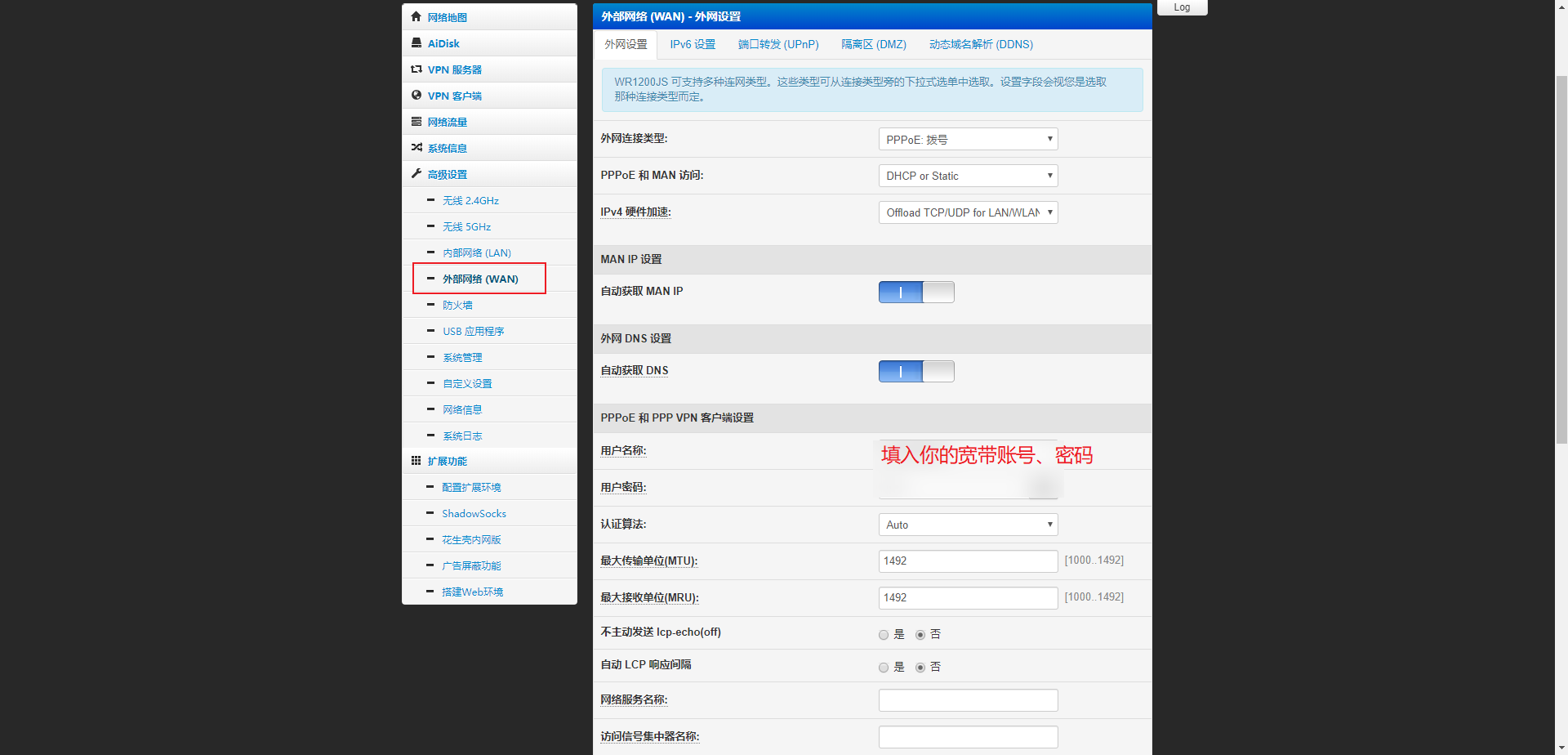Switch to the IPv6 设置 tab
The width and height of the screenshot is (1568, 755).
click(x=692, y=44)
